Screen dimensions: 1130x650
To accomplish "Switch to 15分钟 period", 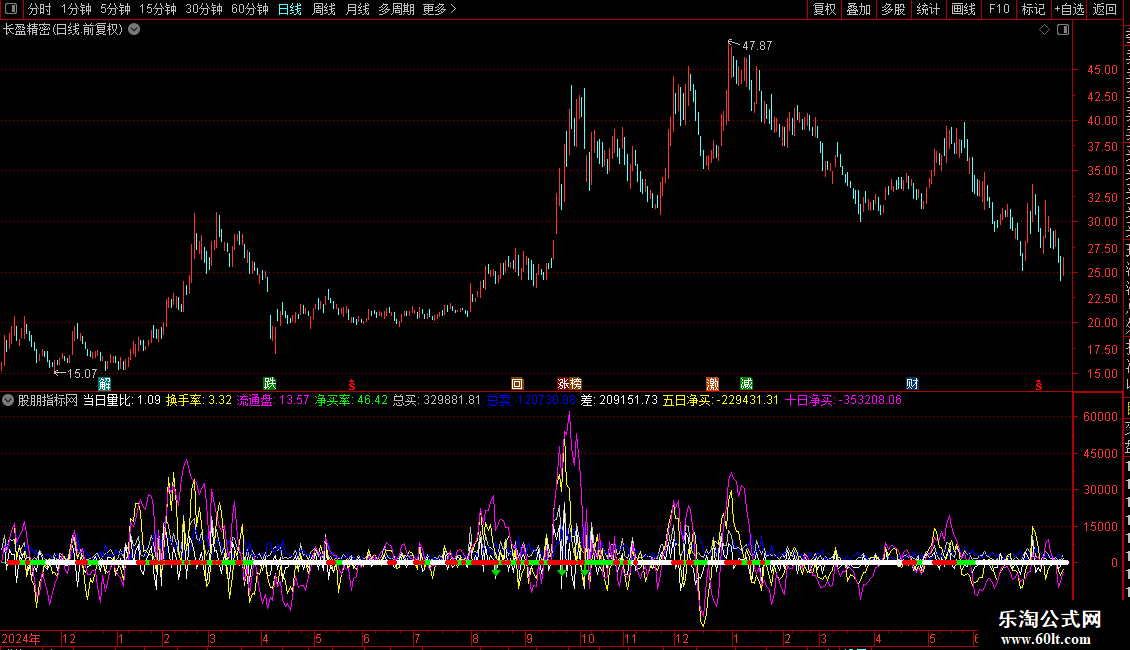I will pyautogui.click(x=158, y=9).
